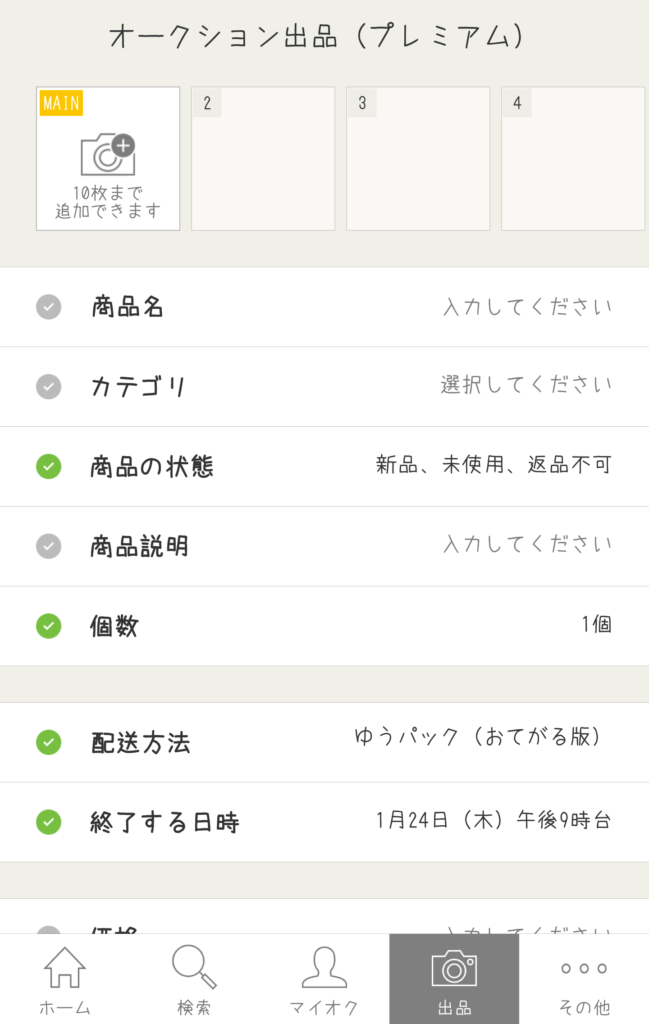Change the 配送方法 shipping option ゆうパック
The image size is (649, 1024).
[x=324, y=742]
